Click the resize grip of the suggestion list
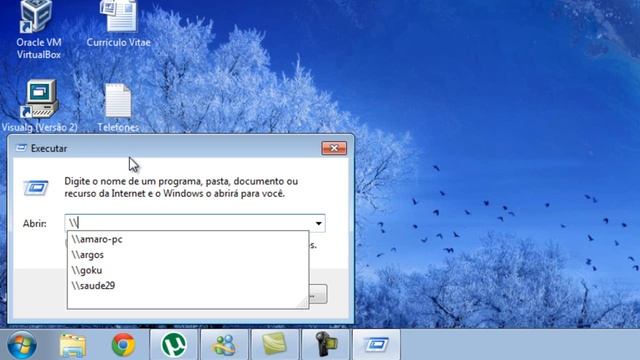 coord(303,303)
